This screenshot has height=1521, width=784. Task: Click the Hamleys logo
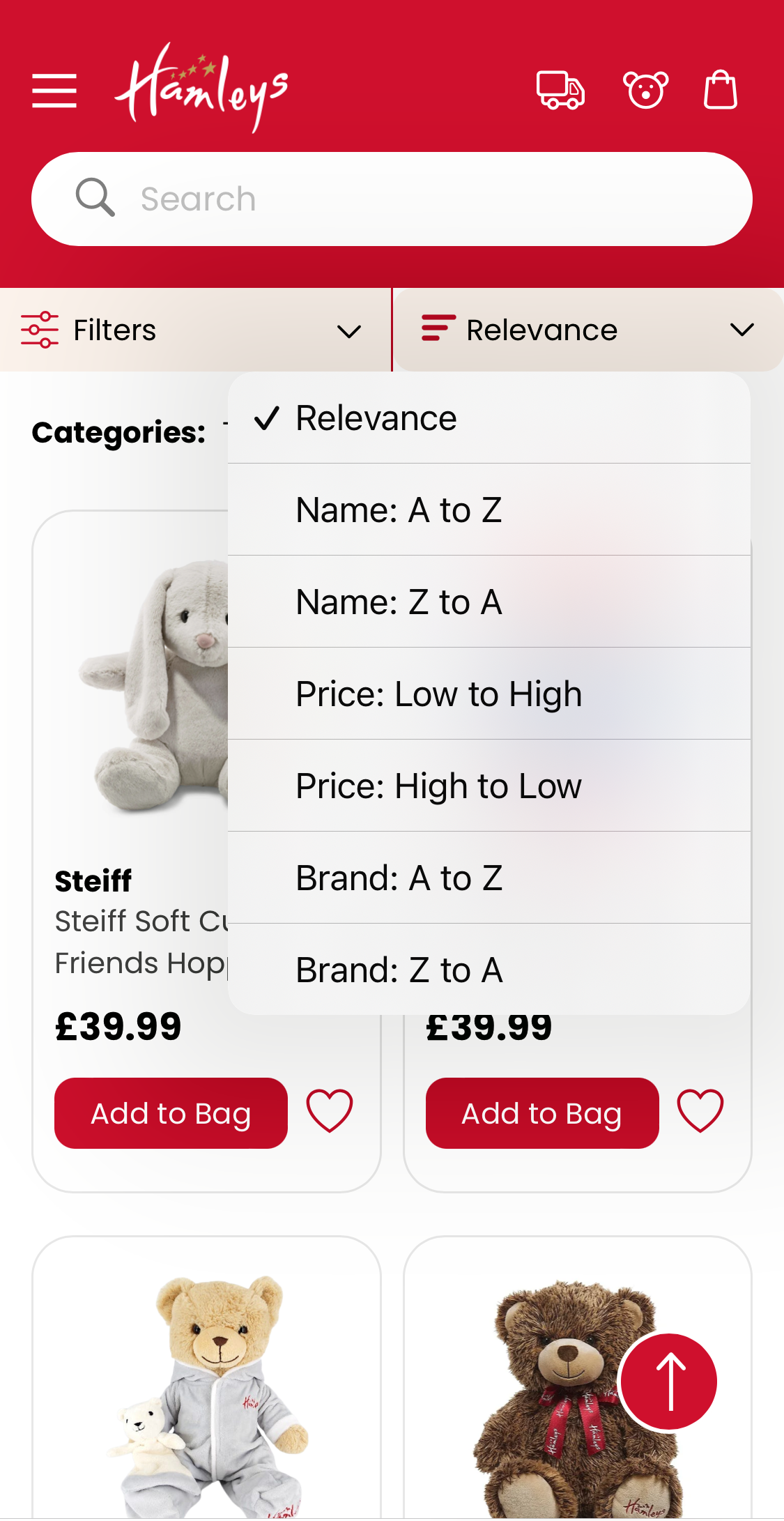tap(202, 87)
